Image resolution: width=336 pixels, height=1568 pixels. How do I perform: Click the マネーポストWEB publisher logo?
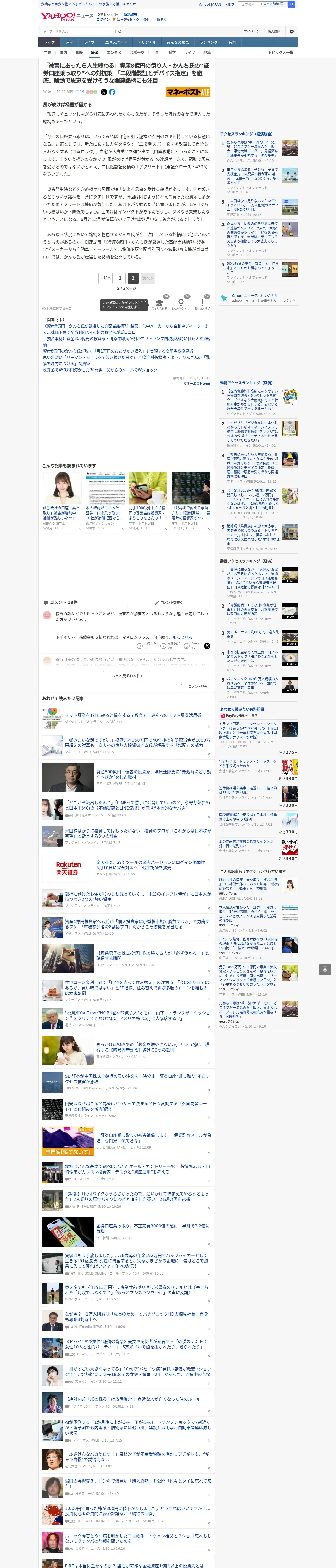[x=188, y=92]
